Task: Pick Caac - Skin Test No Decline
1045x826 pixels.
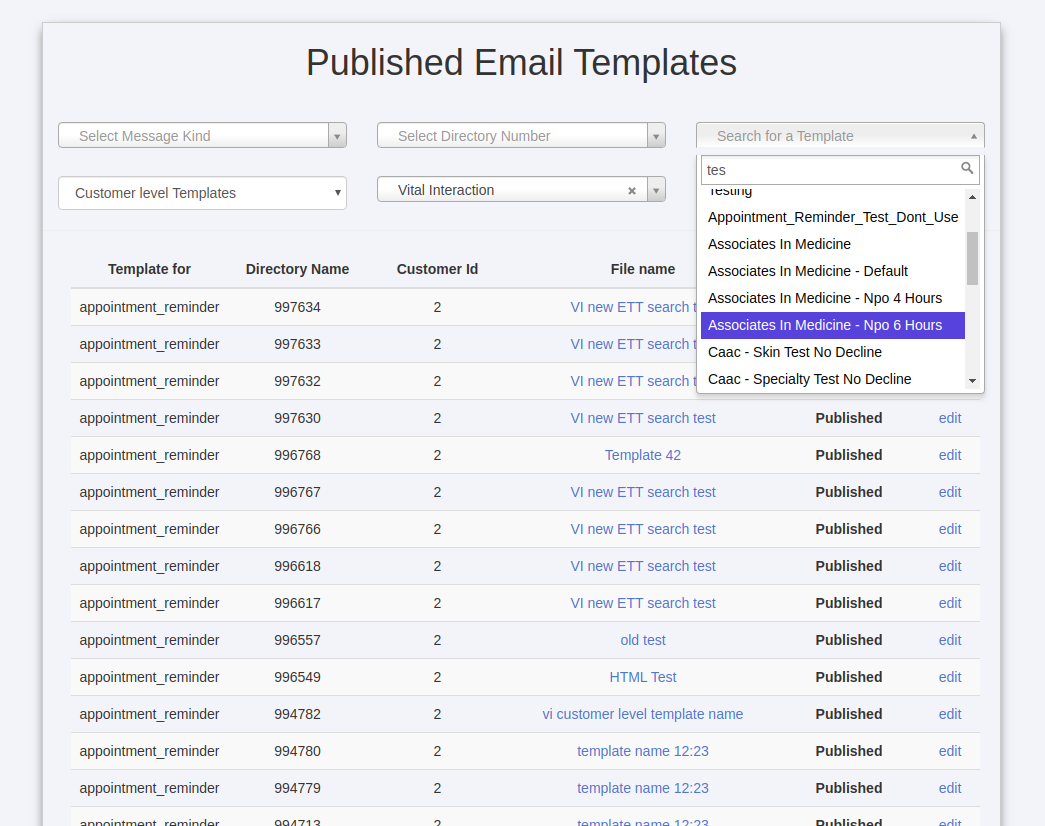Action: [832, 352]
